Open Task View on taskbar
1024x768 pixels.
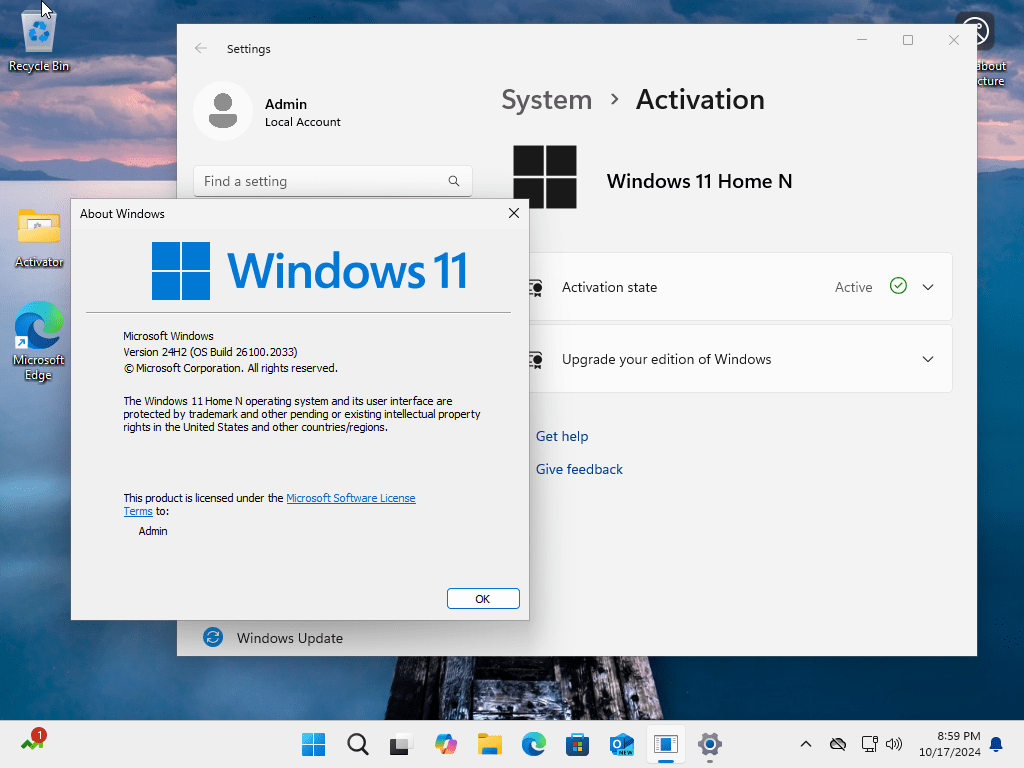(402, 744)
